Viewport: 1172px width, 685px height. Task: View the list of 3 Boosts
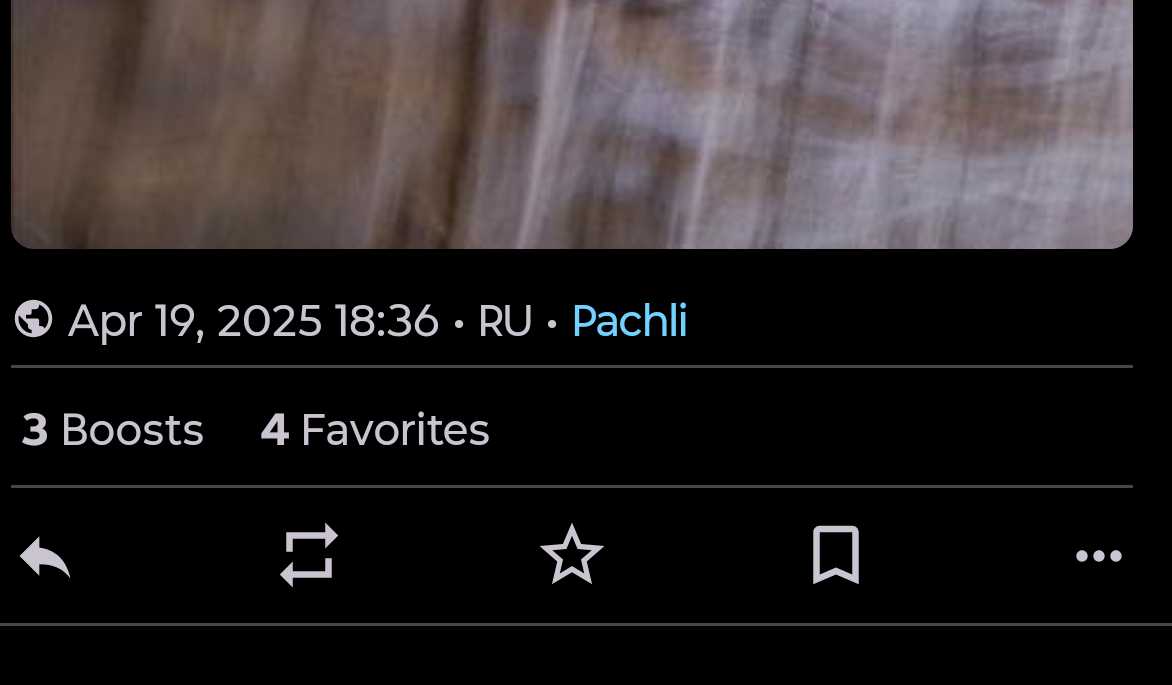click(x=112, y=429)
